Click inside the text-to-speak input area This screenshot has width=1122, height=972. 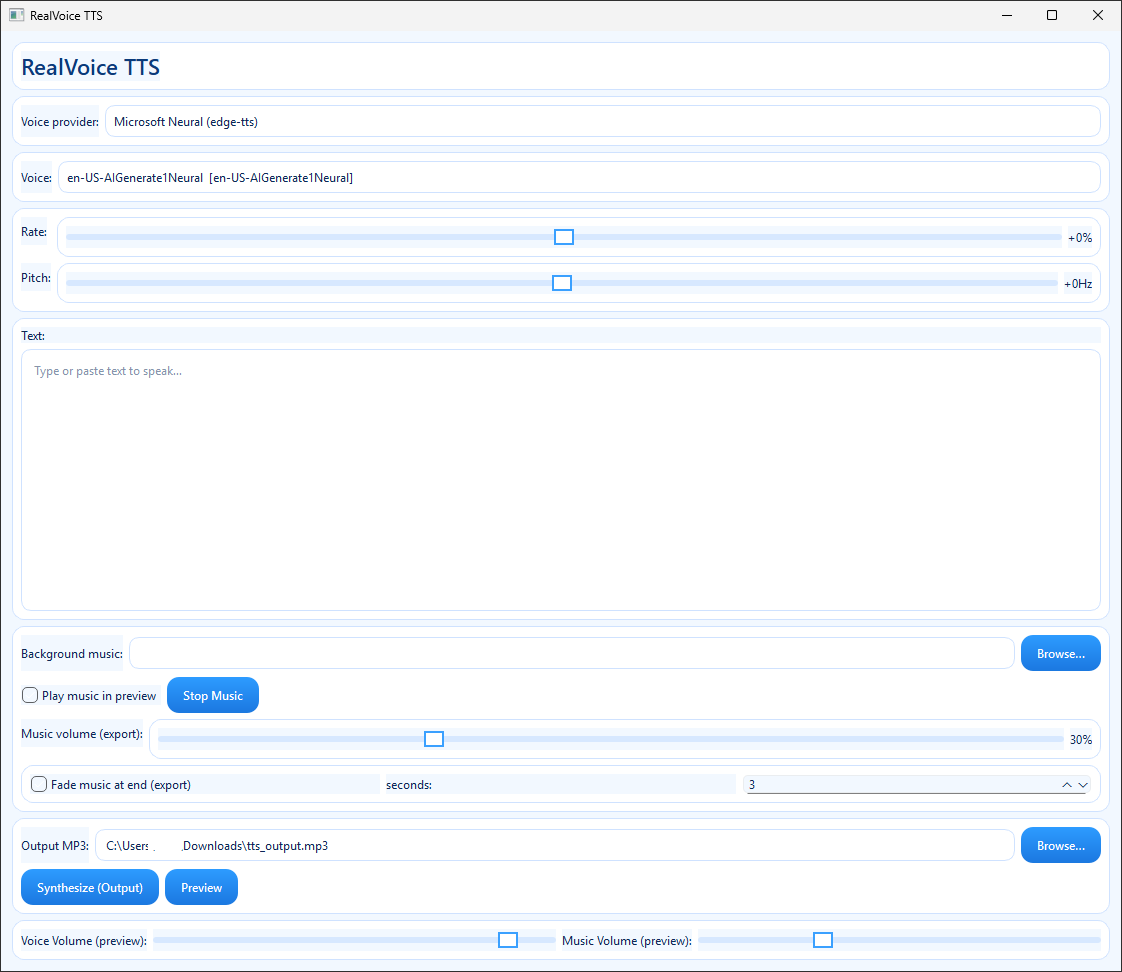click(x=561, y=480)
